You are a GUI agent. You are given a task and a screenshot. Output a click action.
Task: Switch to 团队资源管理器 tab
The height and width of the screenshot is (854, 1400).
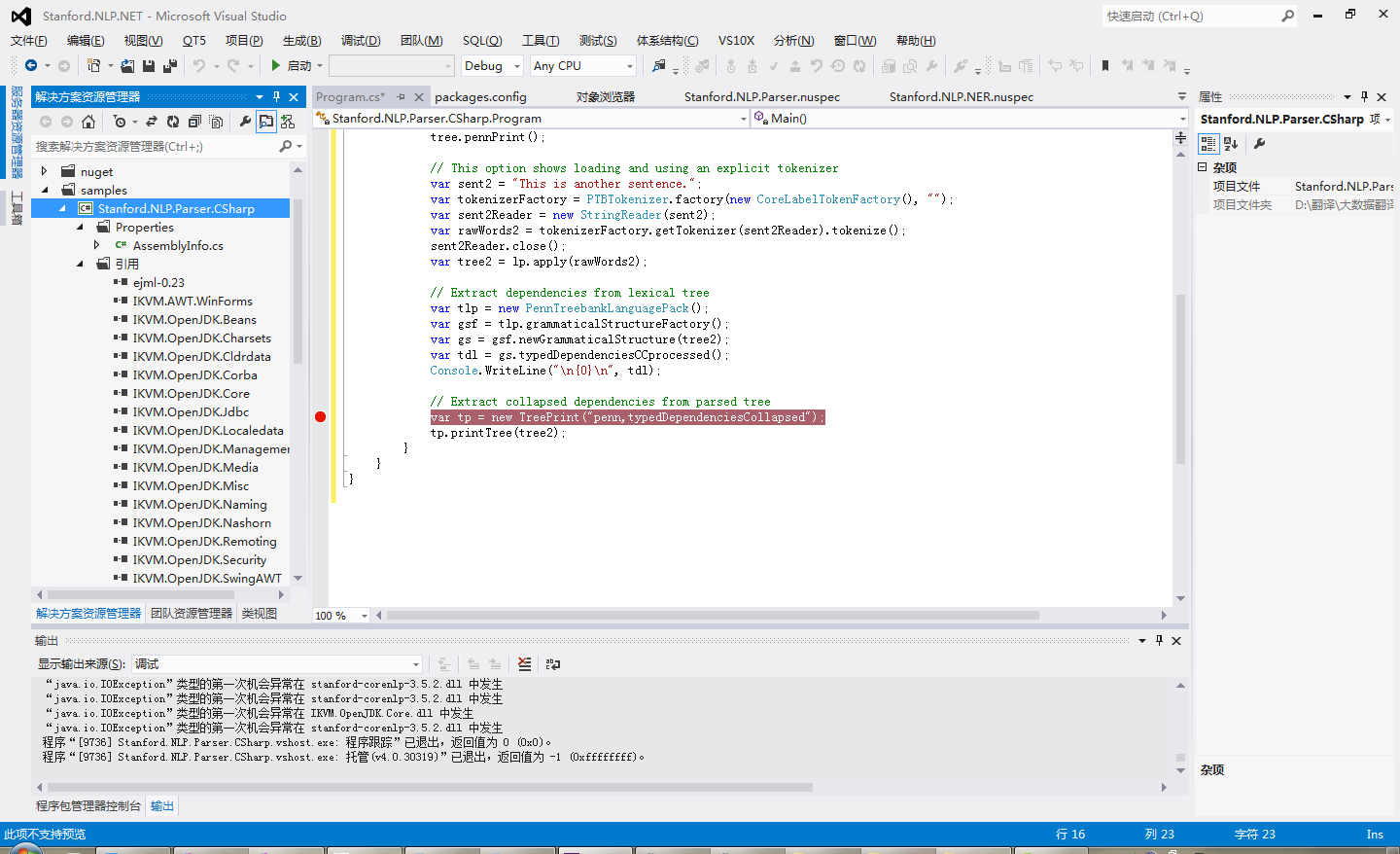pyautogui.click(x=192, y=613)
